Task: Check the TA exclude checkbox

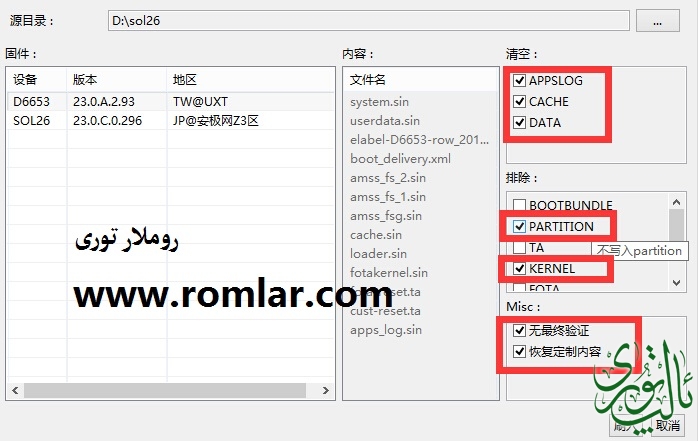Action: (519, 247)
